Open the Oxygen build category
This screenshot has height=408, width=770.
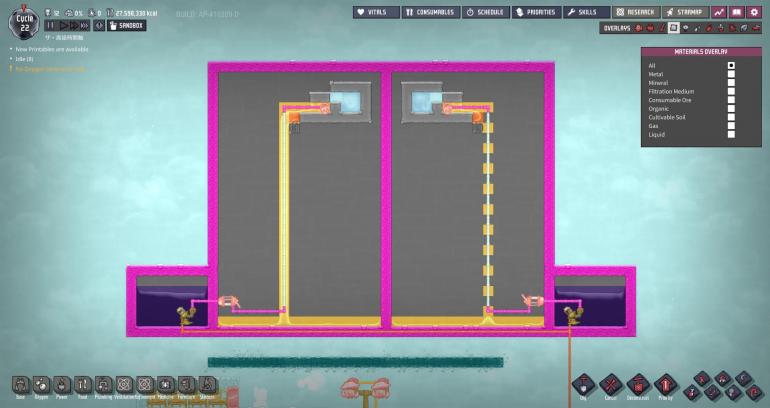point(41,386)
